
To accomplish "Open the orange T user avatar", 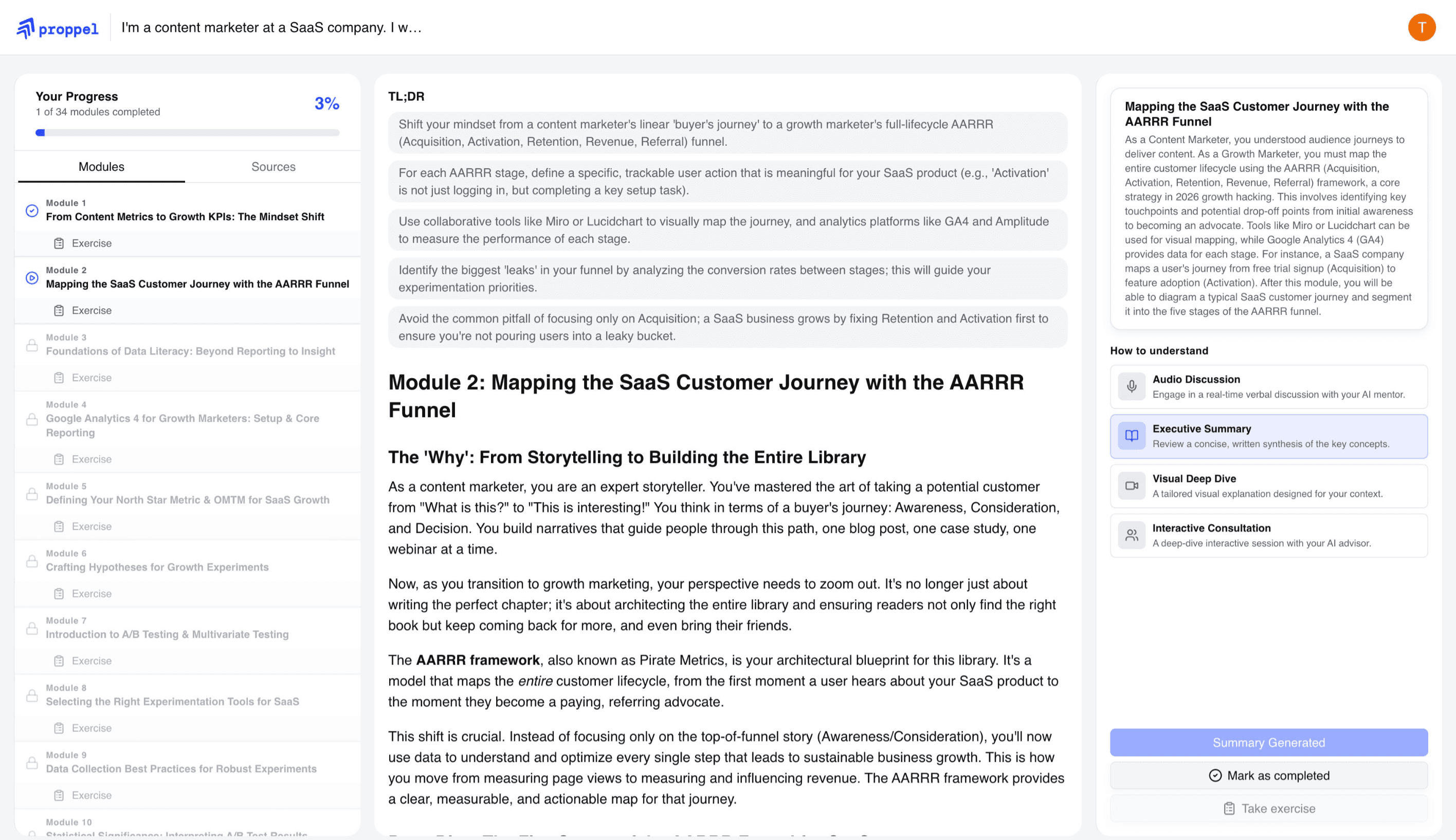I will point(1421,28).
